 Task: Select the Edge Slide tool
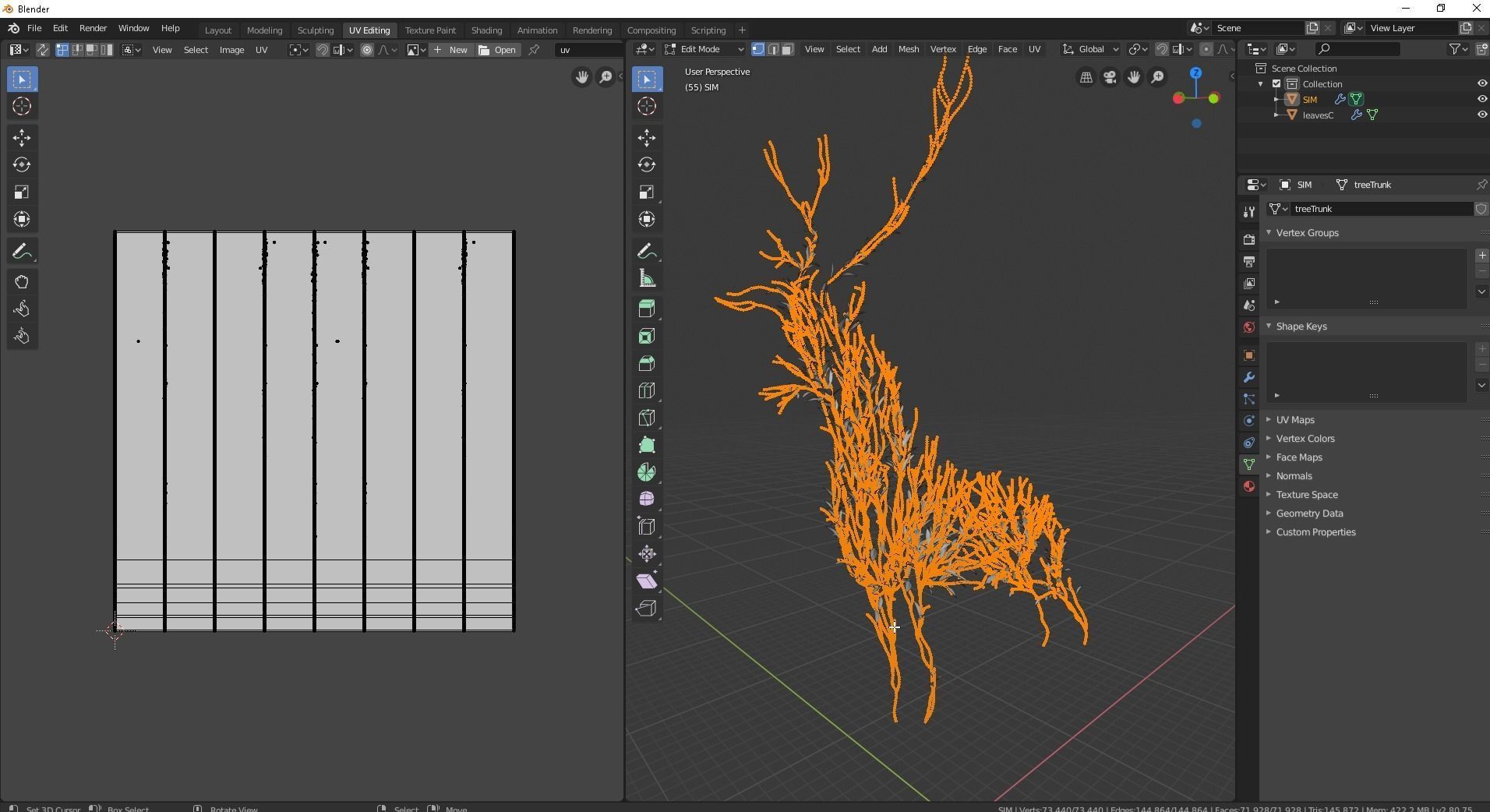[x=647, y=527]
